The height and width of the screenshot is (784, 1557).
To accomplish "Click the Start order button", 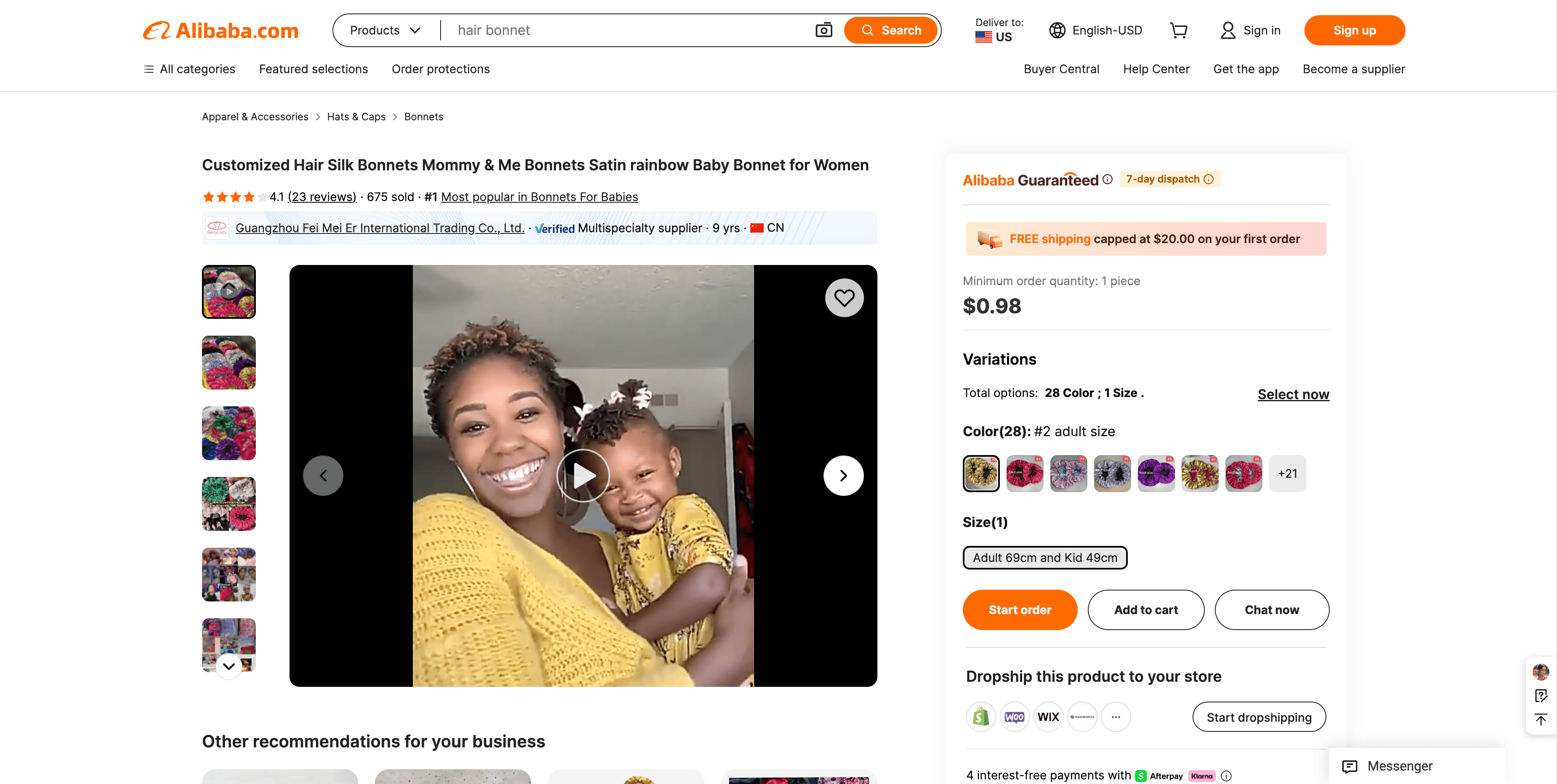I will 1020,610.
